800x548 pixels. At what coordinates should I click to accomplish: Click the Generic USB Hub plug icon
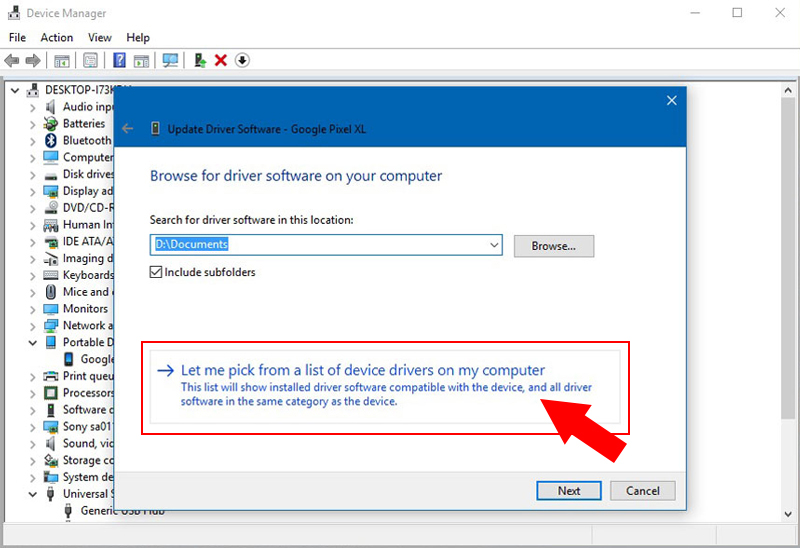point(68,511)
